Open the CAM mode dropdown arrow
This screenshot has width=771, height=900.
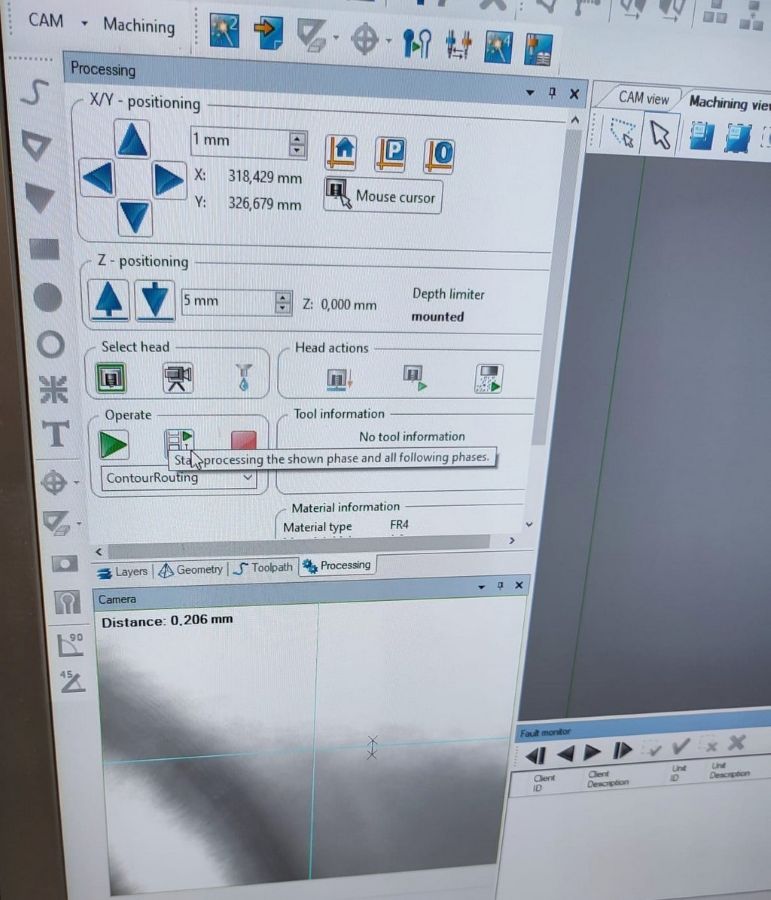pyautogui.click(x=84, y=24)
